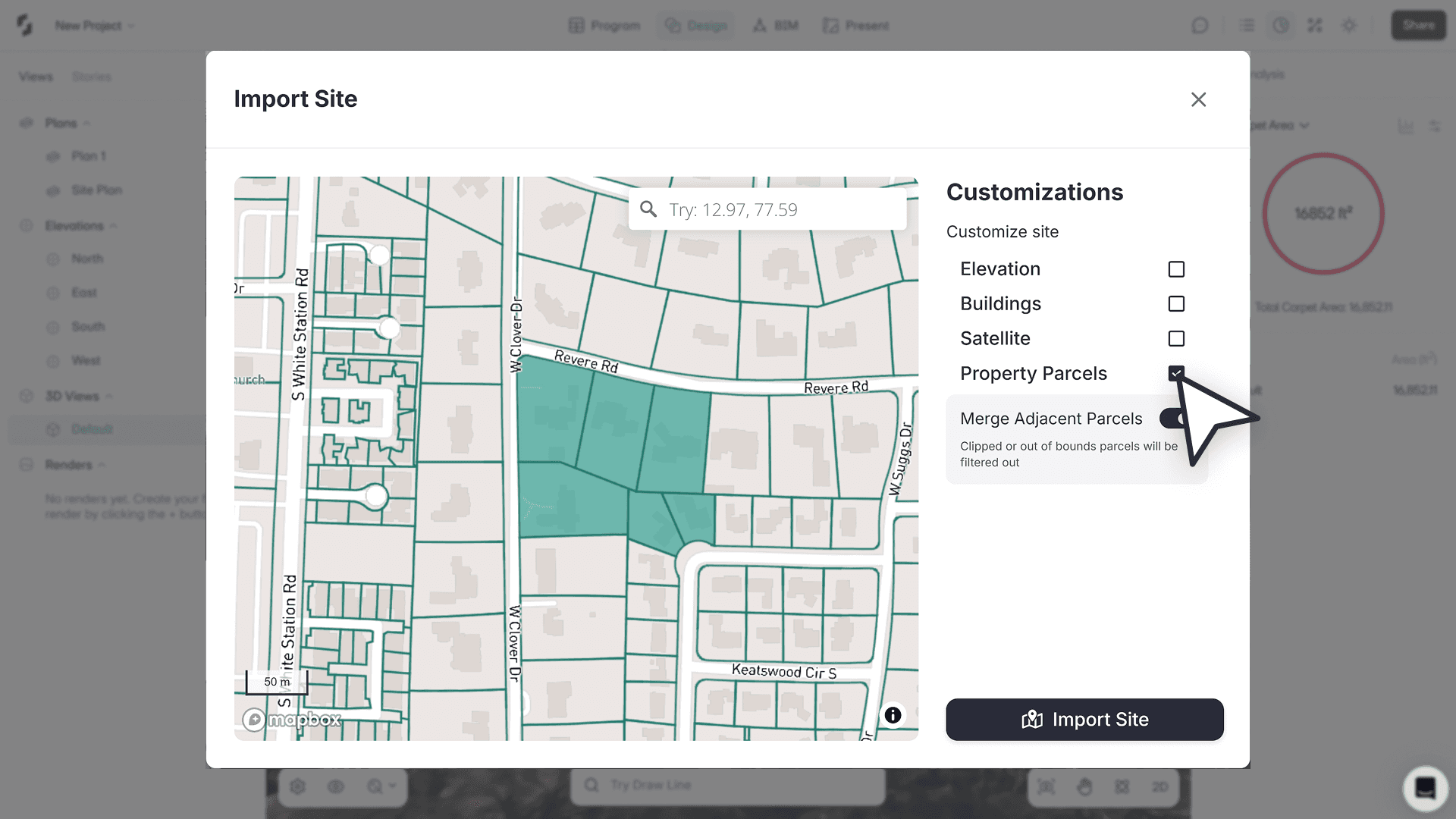Enable the Buildings checkbox
This screenshot has height=819, width=1456.
click(1176, 304)
